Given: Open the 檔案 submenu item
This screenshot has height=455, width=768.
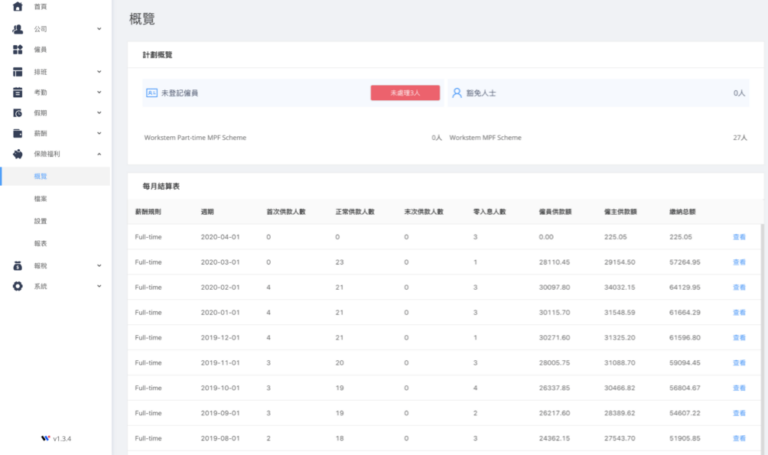Looking at the screenshot, I should (41, 199).
